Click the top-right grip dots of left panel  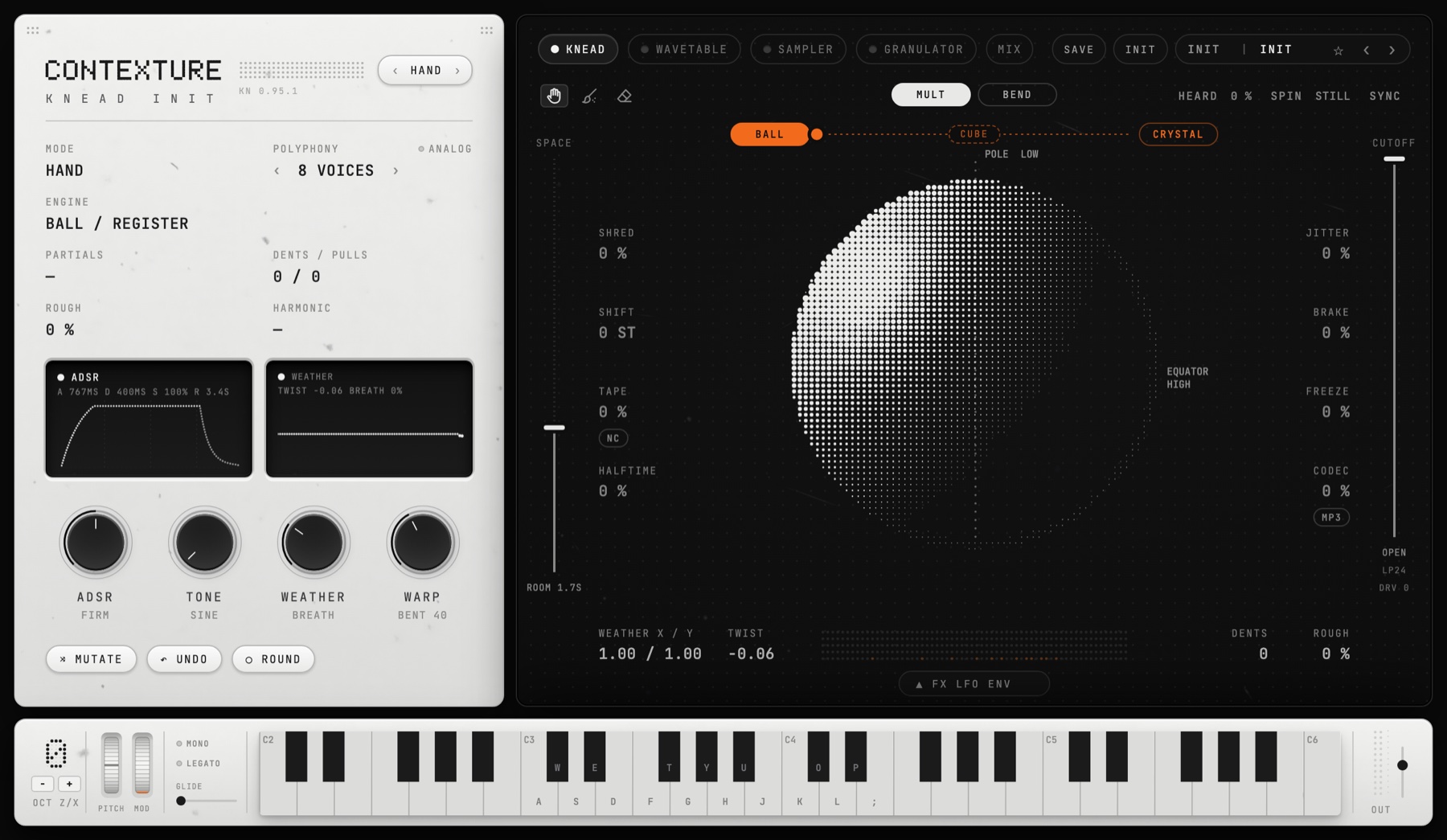486,31
